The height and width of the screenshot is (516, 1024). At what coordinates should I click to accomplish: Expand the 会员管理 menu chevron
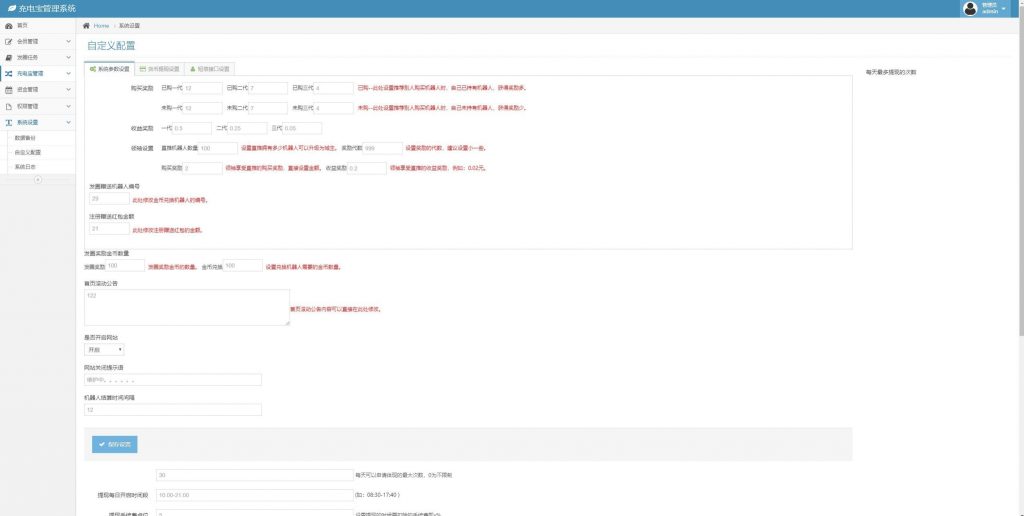point(68,41)
